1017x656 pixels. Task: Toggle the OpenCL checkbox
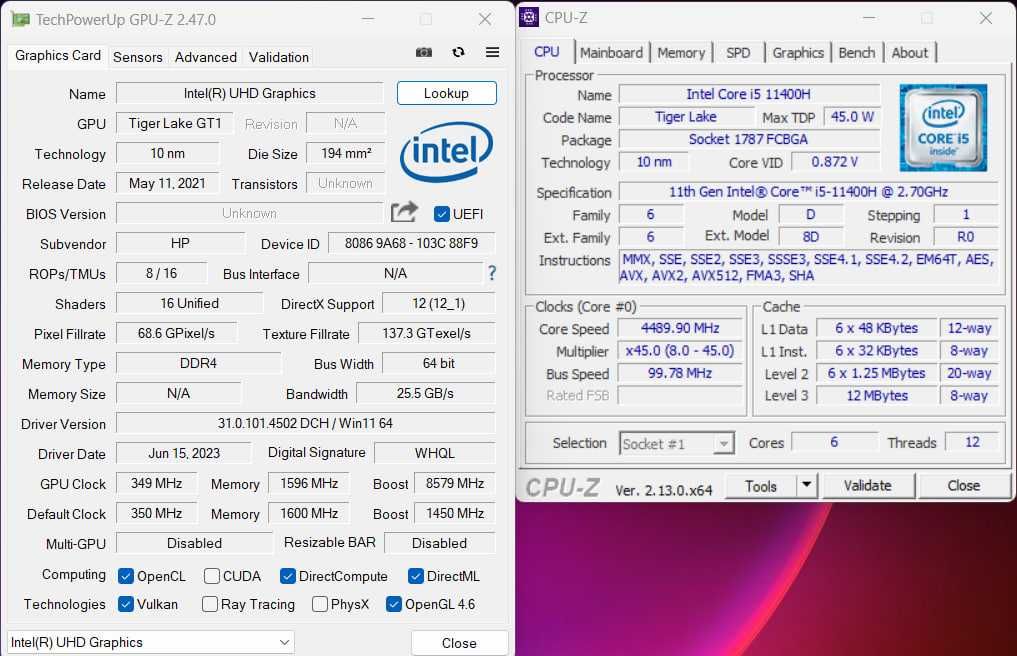(126, 576)
